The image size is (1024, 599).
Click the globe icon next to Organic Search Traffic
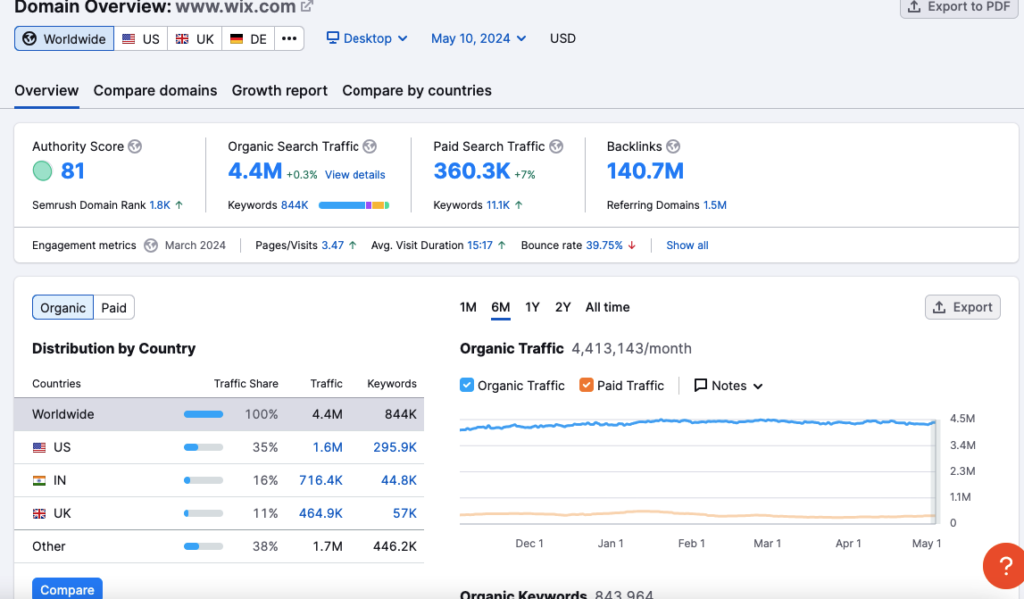click(x=370, y=146)
